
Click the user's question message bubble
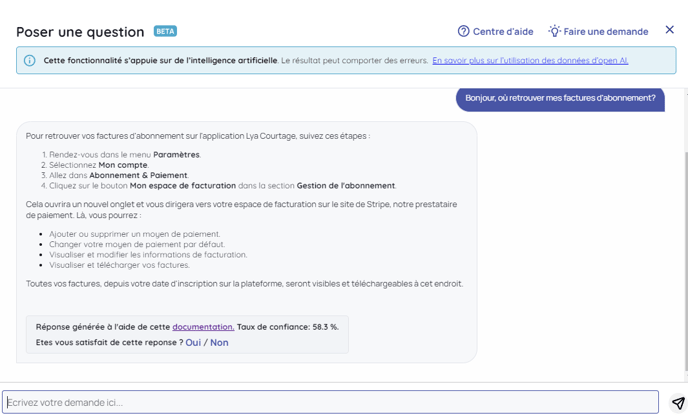(x=560, y=98)
